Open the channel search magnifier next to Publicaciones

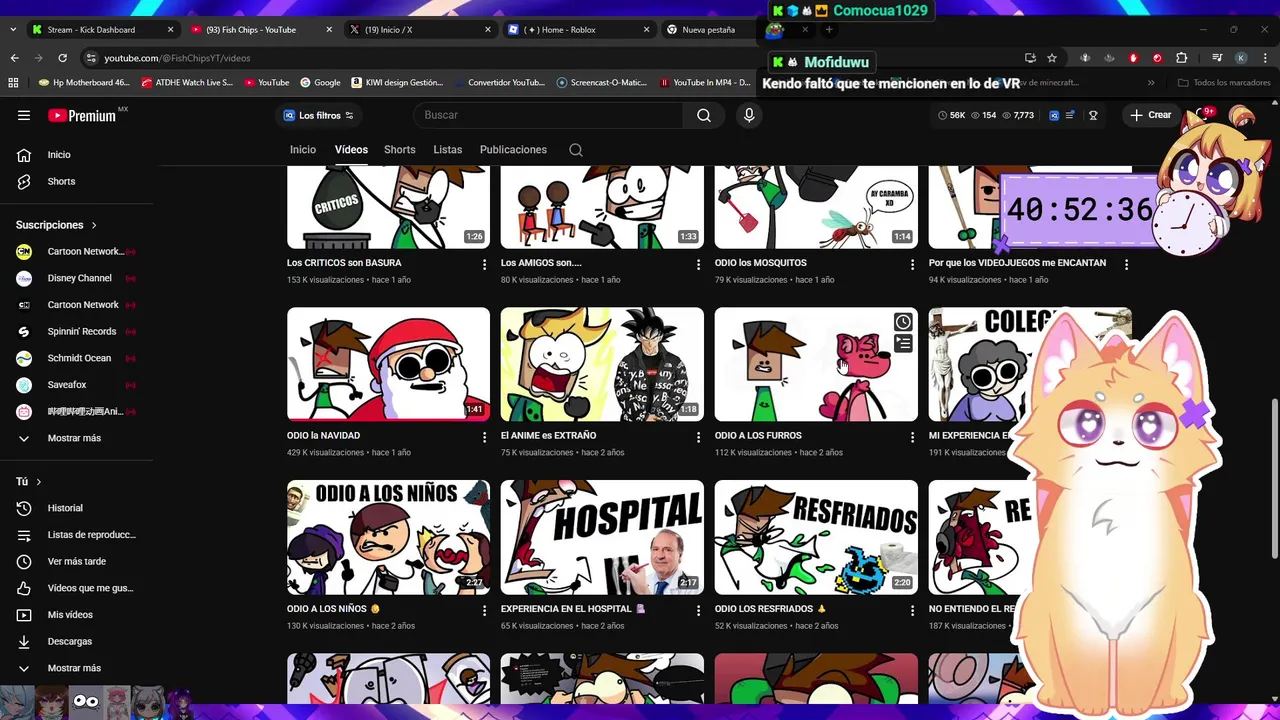pos(576,150)
